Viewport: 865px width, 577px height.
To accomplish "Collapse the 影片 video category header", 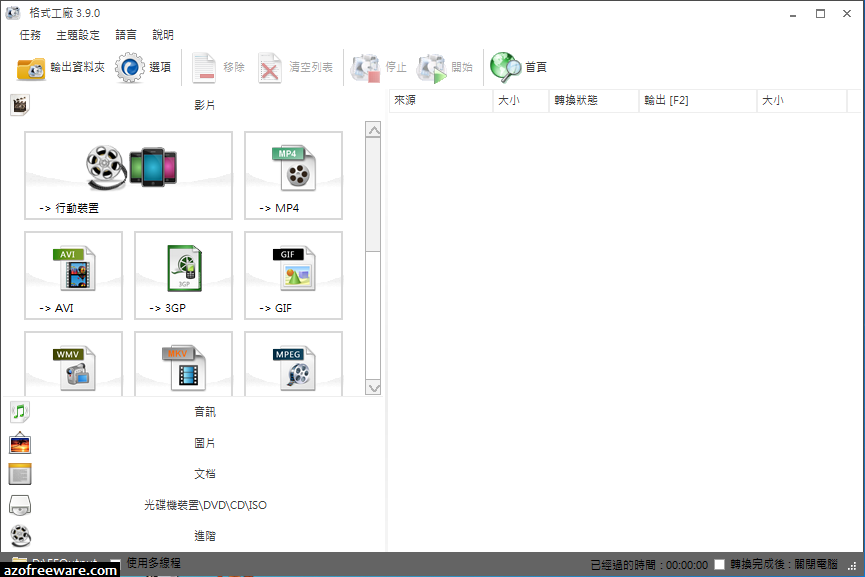I will [x=193, y=105].
